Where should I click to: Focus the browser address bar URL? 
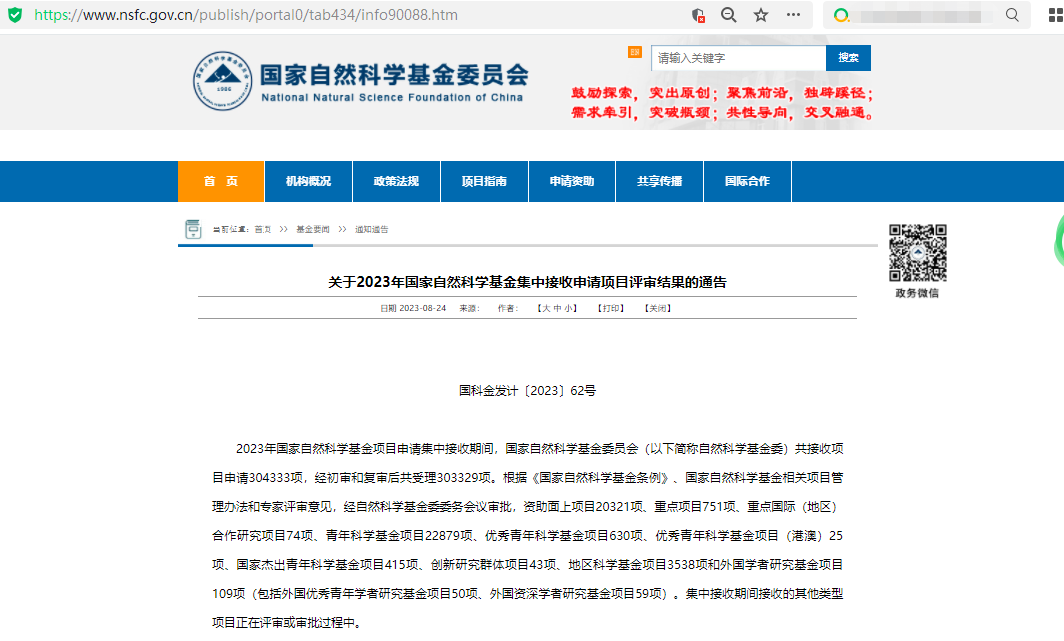pos(246,15)
